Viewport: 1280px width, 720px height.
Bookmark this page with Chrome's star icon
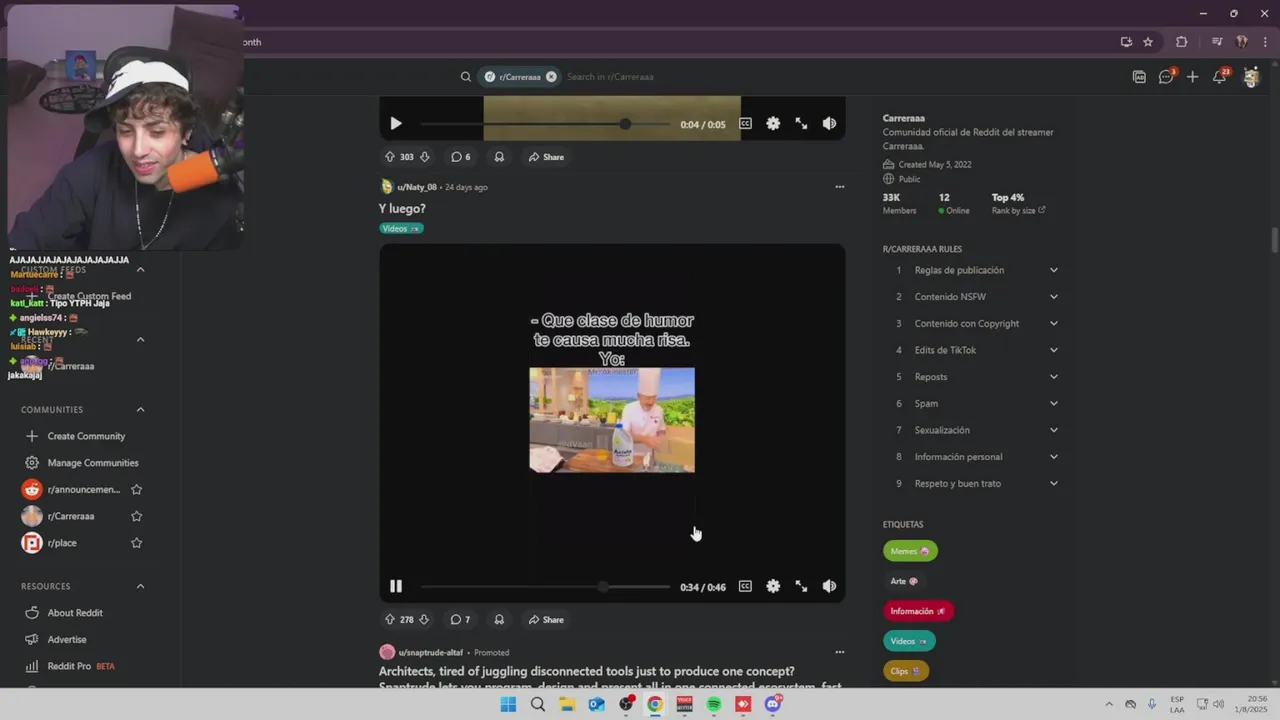tap(1148, 42)
